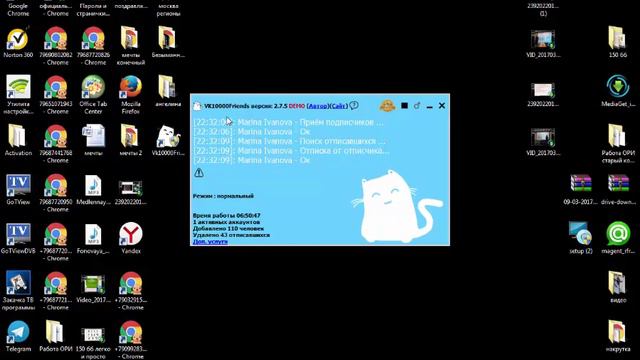Viewport: 640px width, 360px height.
Task: Select the Norton 360 desktop shortcut
Action: coord(18,43)
